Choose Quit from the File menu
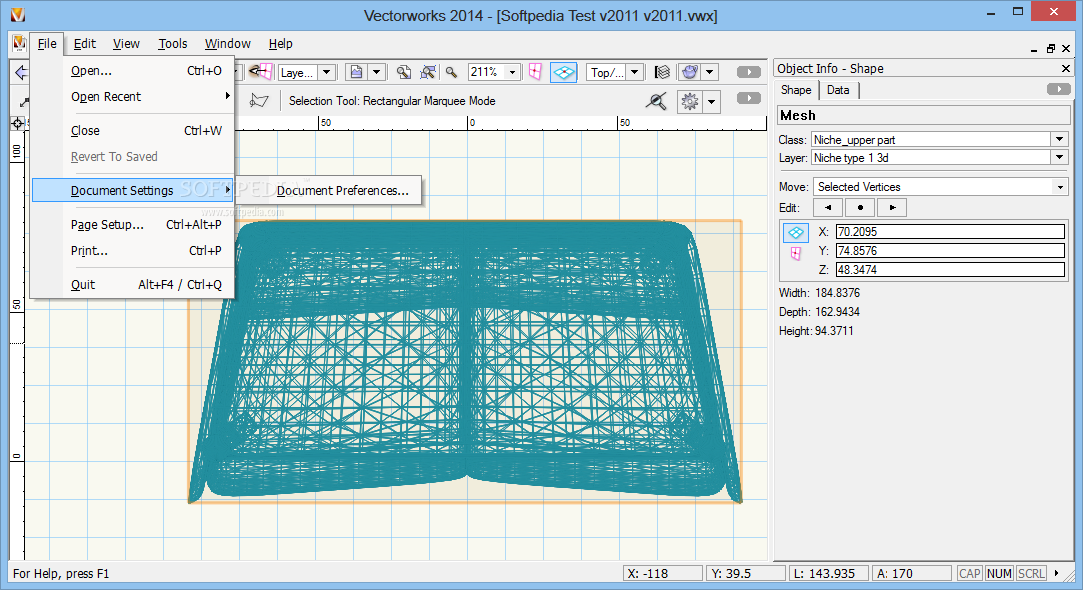Screen dimensions: 1083x590 point(133,285)
